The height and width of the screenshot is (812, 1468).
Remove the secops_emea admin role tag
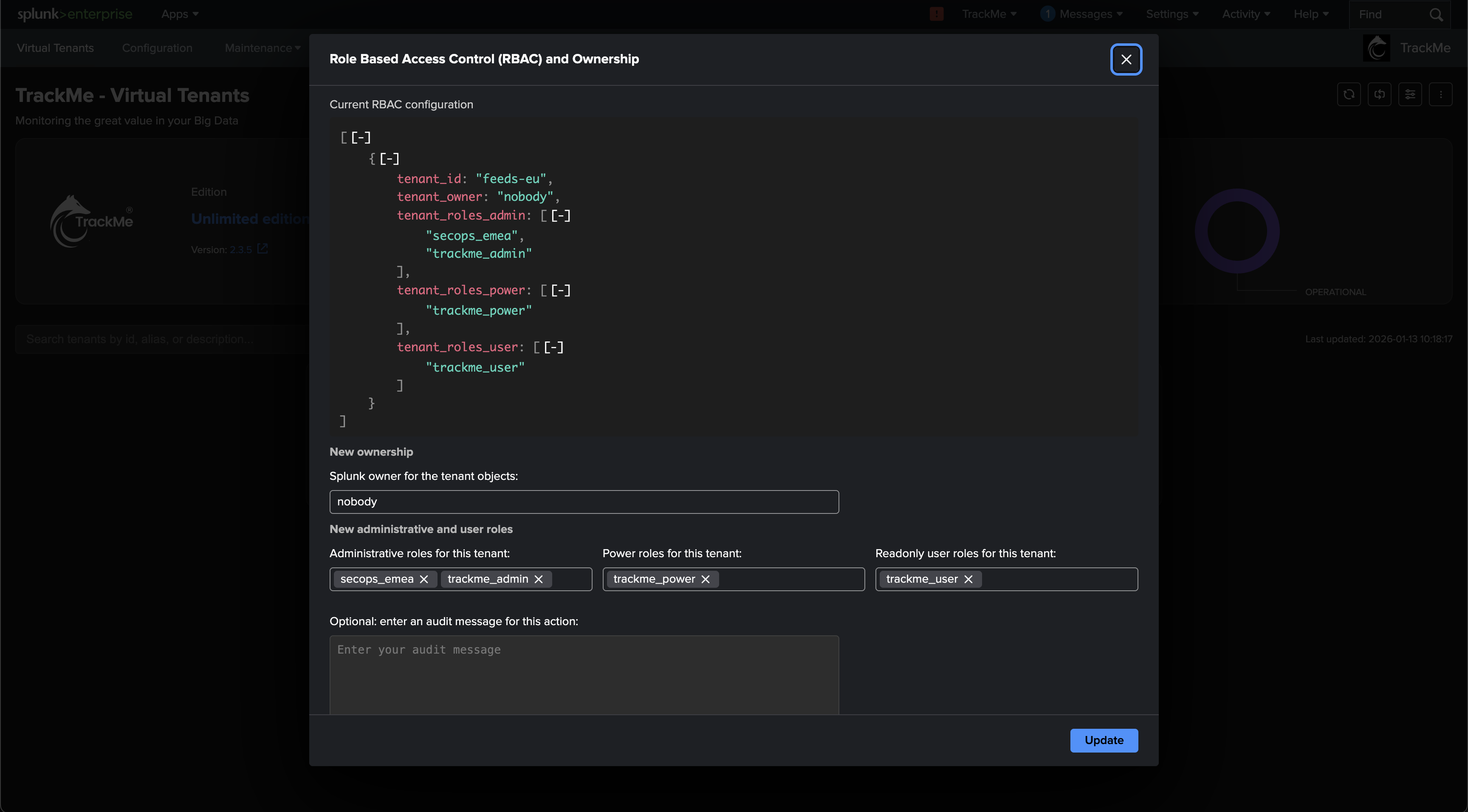424,579
